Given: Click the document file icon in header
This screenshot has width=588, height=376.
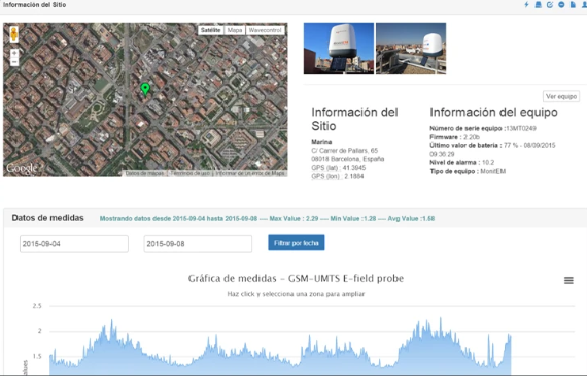Looking at the screenshot, I should click(573, 4).
